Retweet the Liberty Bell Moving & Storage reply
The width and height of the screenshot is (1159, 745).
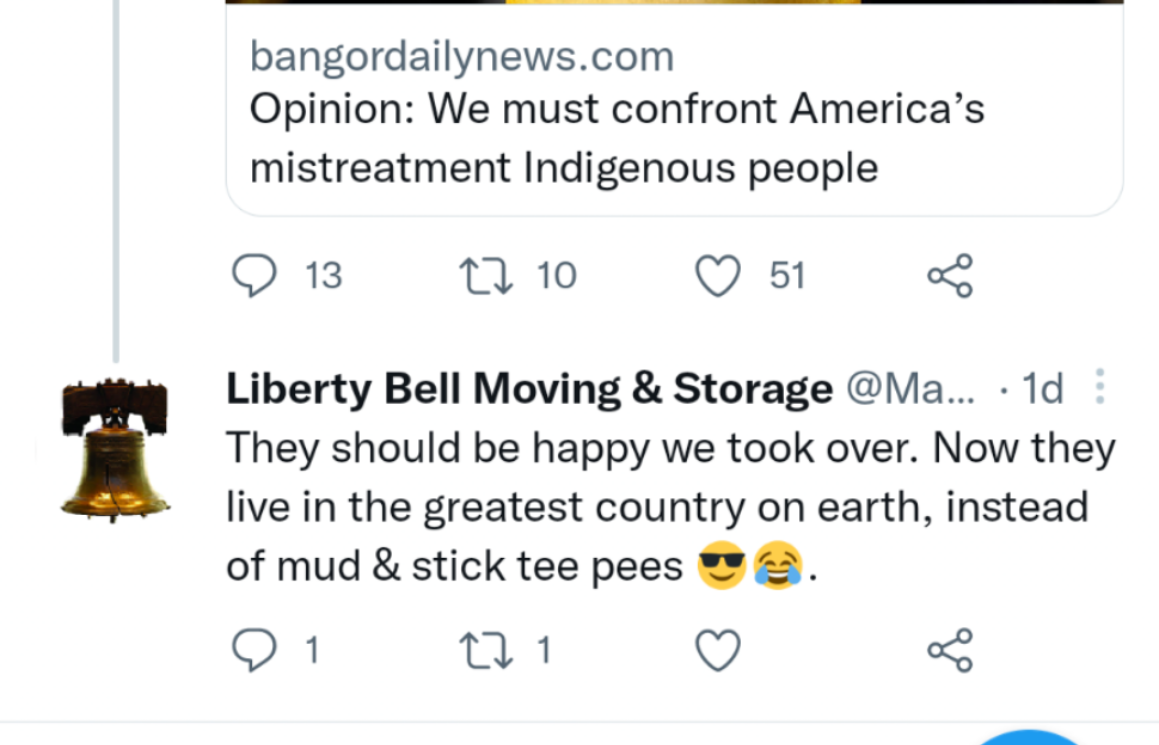click(x=486, y=651)
